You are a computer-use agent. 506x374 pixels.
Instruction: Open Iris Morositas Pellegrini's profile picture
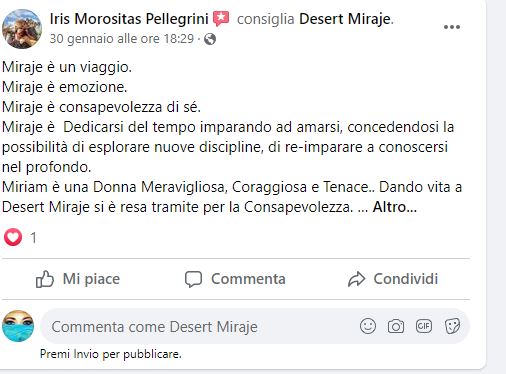(22, 29)
